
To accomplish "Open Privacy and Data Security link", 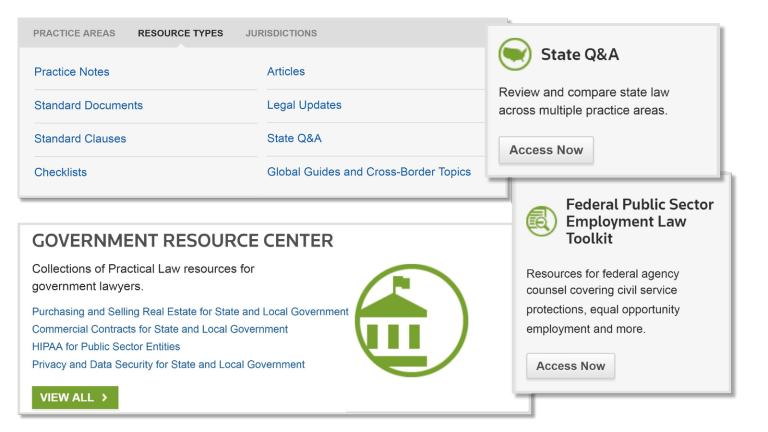I will (x=168, y=365).
